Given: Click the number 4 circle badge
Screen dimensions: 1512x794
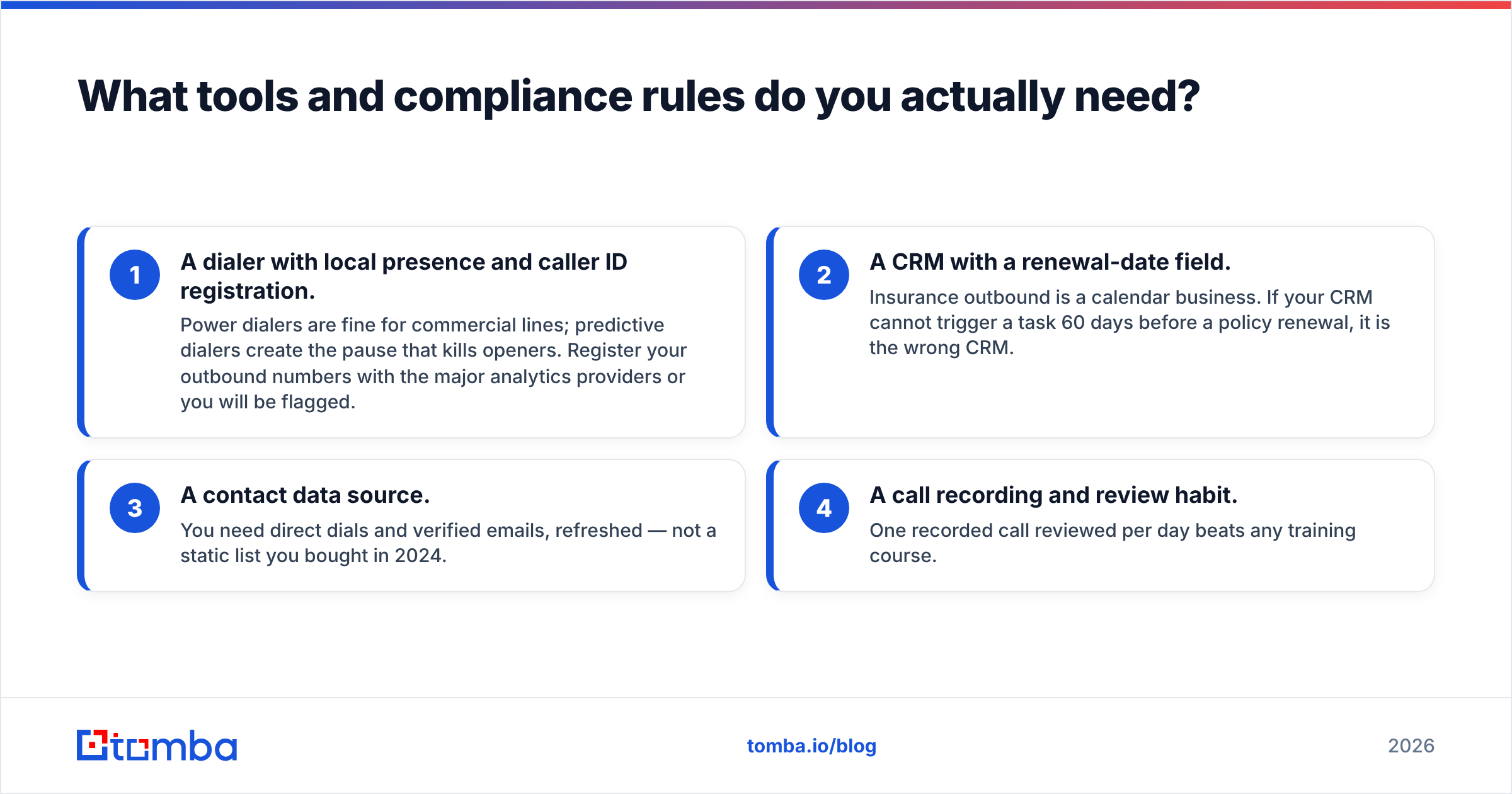Looking at the screenshot, I should point(824,508).
